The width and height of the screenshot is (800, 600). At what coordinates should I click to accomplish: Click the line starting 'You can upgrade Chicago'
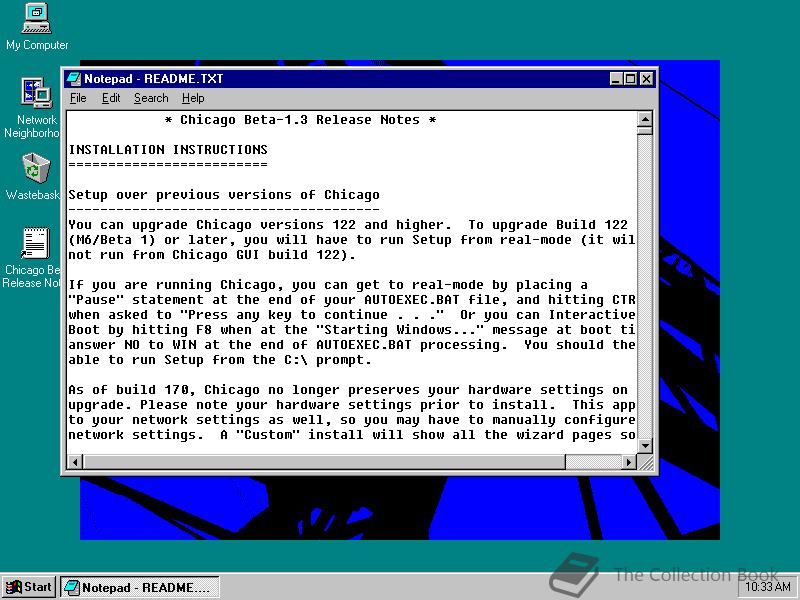tap(348, 225)
